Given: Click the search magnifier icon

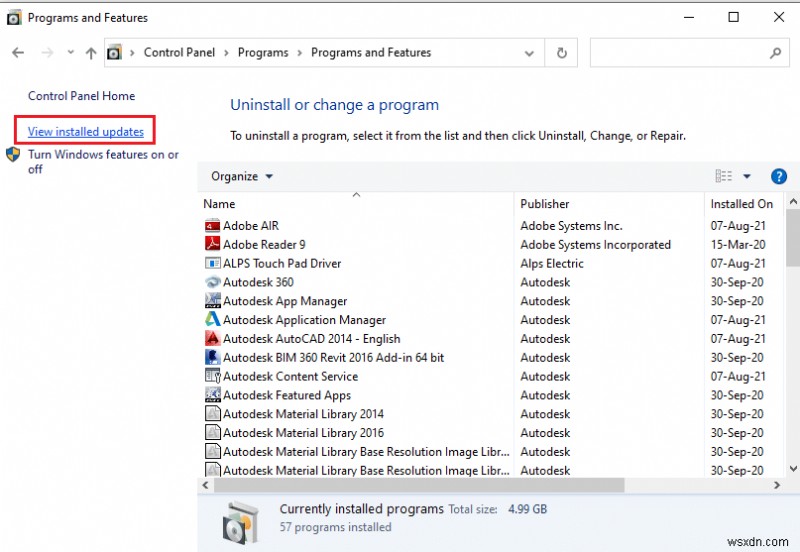Looking at the screenshot, I should tap(776, 53).
